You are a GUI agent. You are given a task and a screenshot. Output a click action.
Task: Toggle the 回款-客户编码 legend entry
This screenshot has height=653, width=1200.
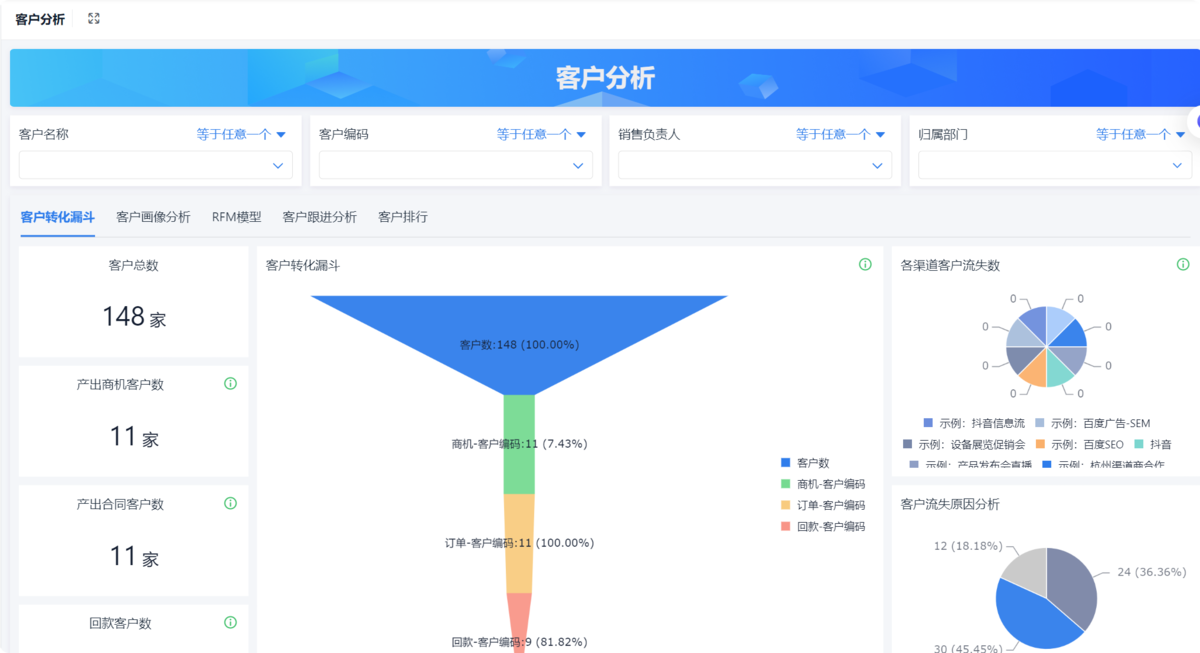tap(826, 526)
